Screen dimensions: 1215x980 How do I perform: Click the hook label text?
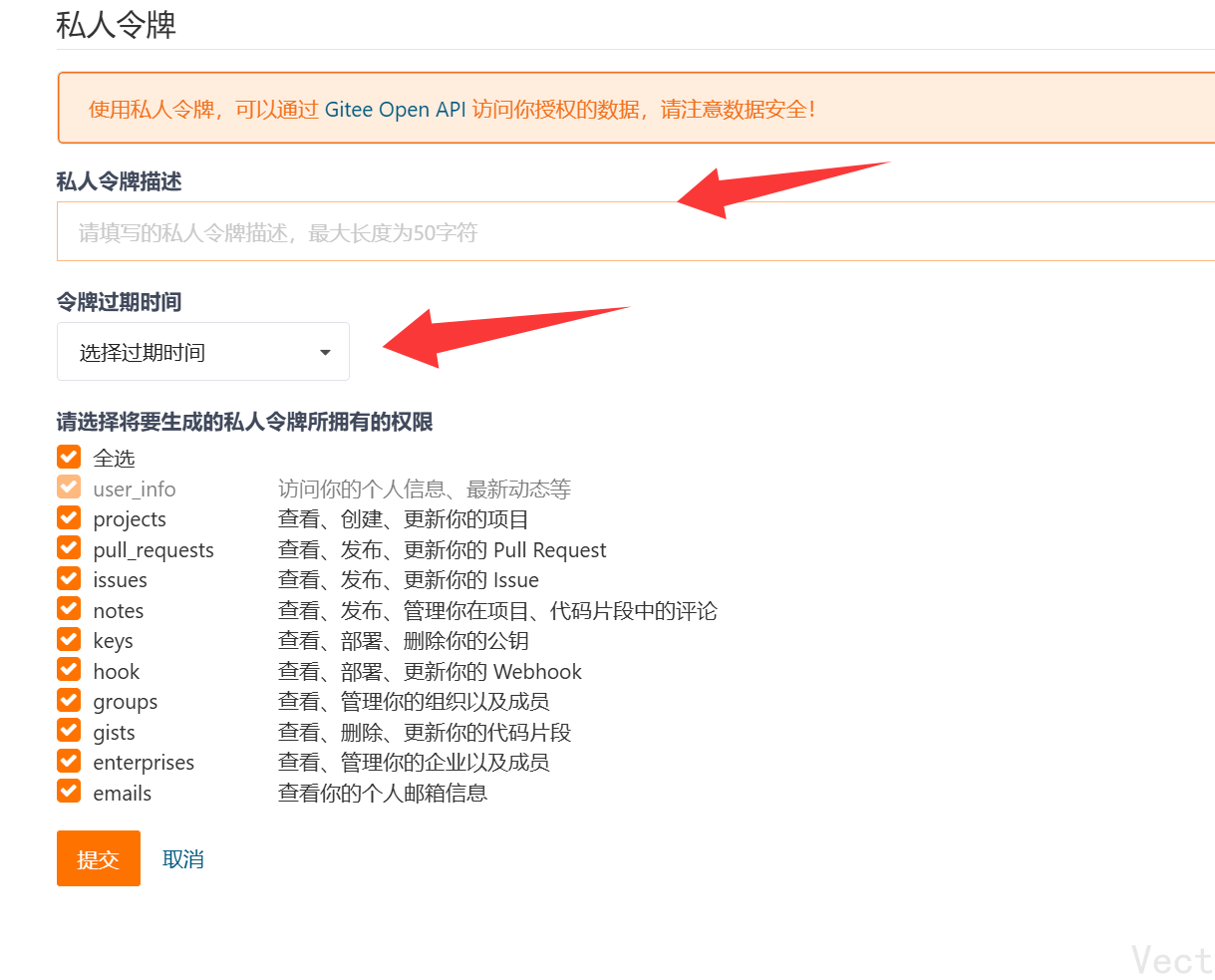(x=117, y=672)
